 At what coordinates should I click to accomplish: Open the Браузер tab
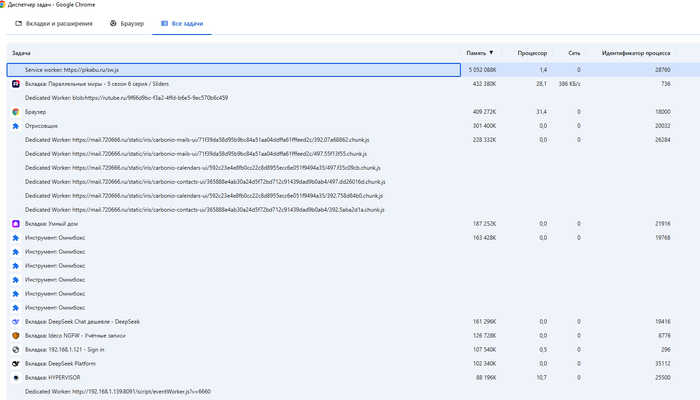pyautogui.click(x=127, y=24)
